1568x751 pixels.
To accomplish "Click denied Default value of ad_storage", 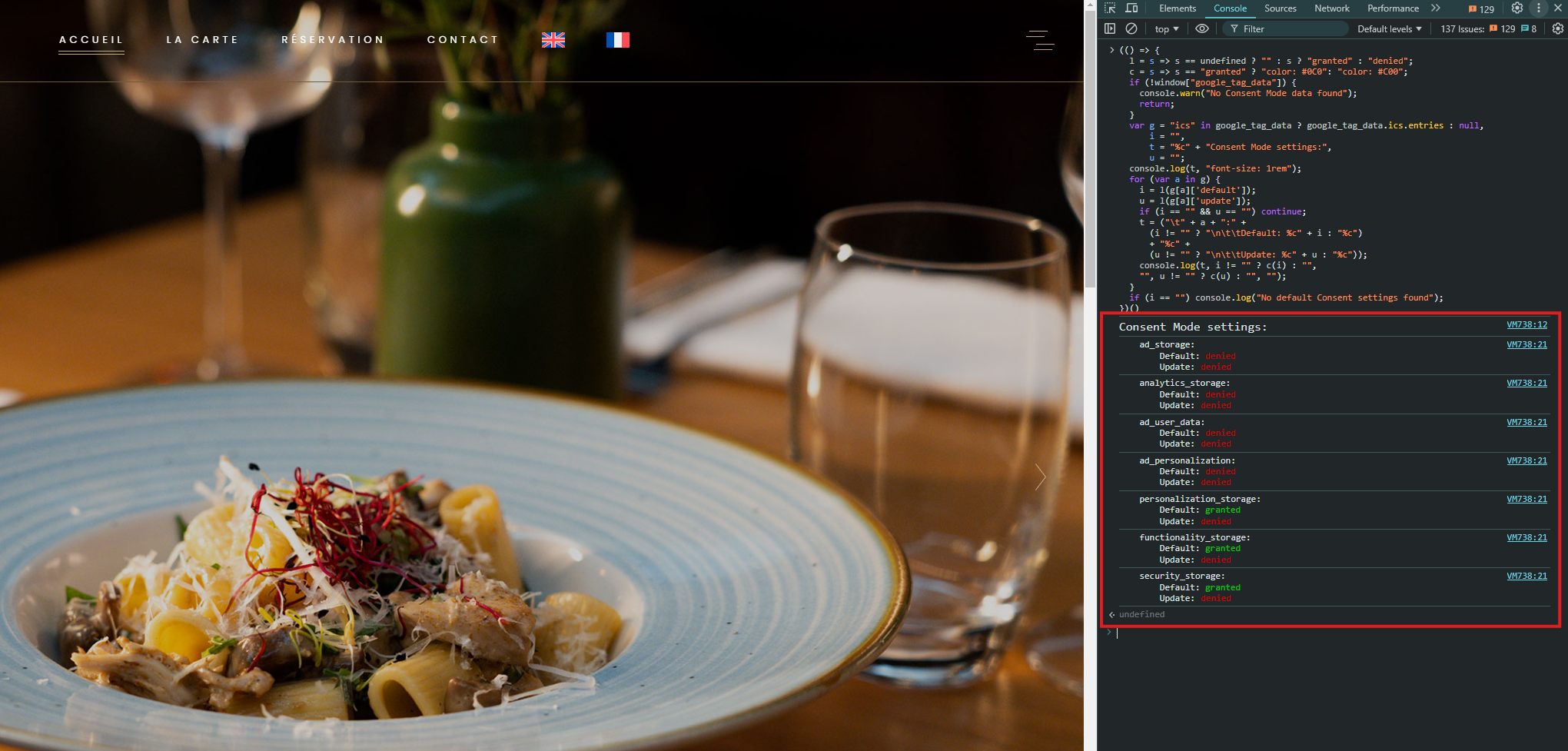I will pyautogui.click(x=1220, y=357).
